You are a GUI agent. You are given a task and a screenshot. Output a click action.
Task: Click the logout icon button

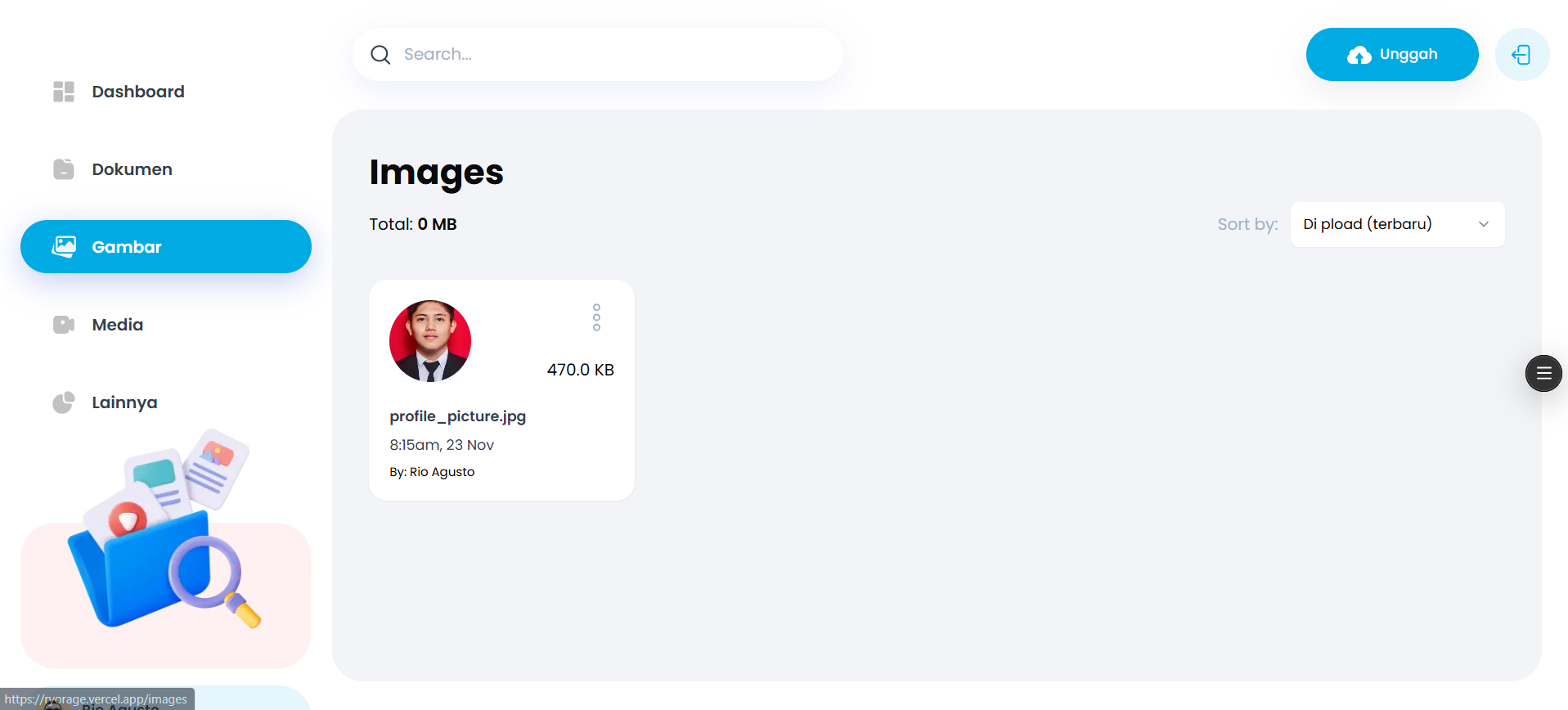pyautogui.click(x=1521, y=55)
